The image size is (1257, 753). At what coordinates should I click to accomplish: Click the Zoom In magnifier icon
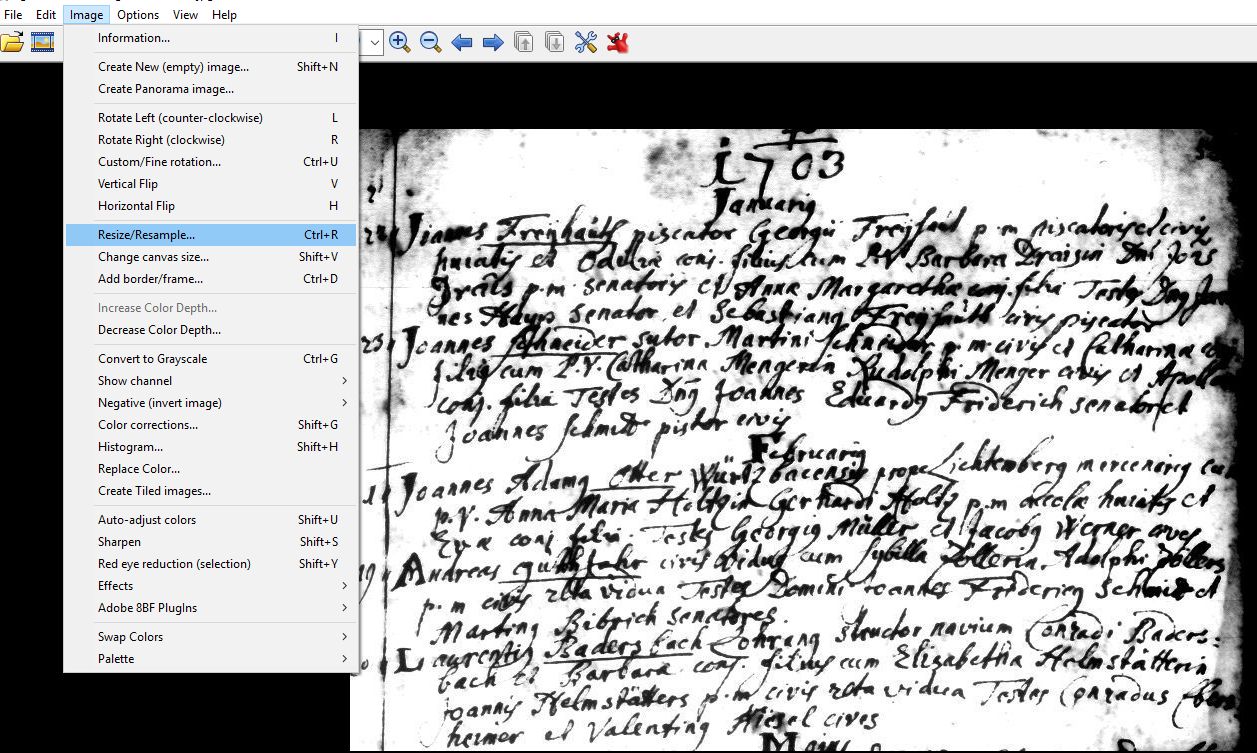pyautogui.click(x=400, y=42)
